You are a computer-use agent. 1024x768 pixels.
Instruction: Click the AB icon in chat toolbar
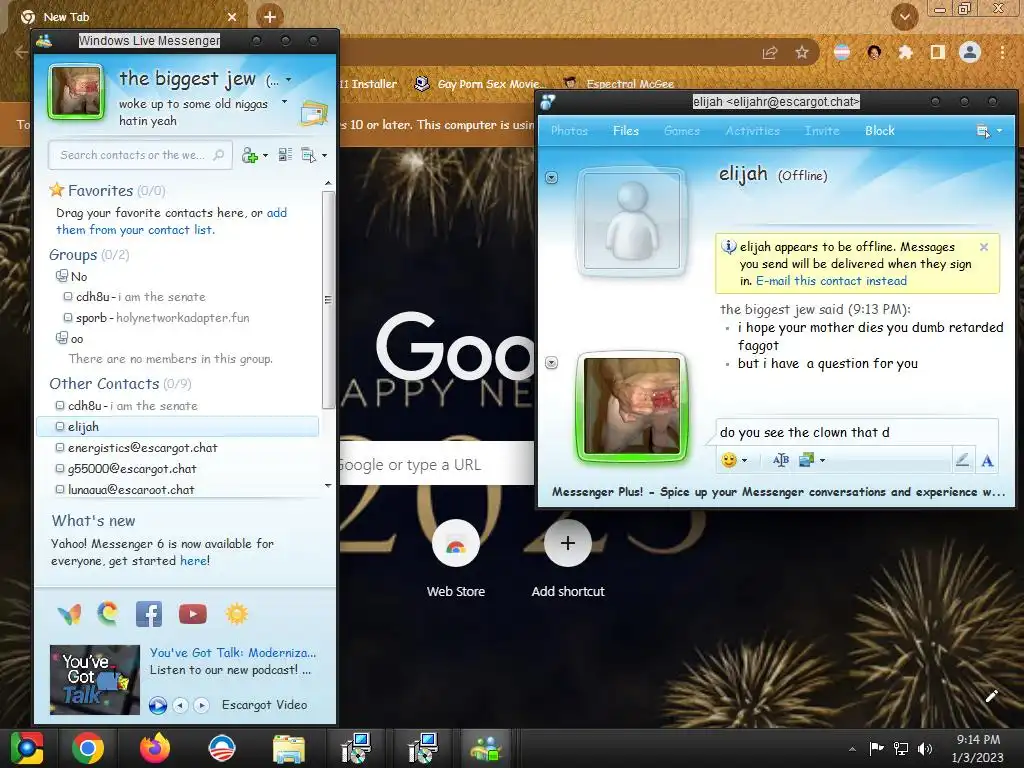[780, 460]
